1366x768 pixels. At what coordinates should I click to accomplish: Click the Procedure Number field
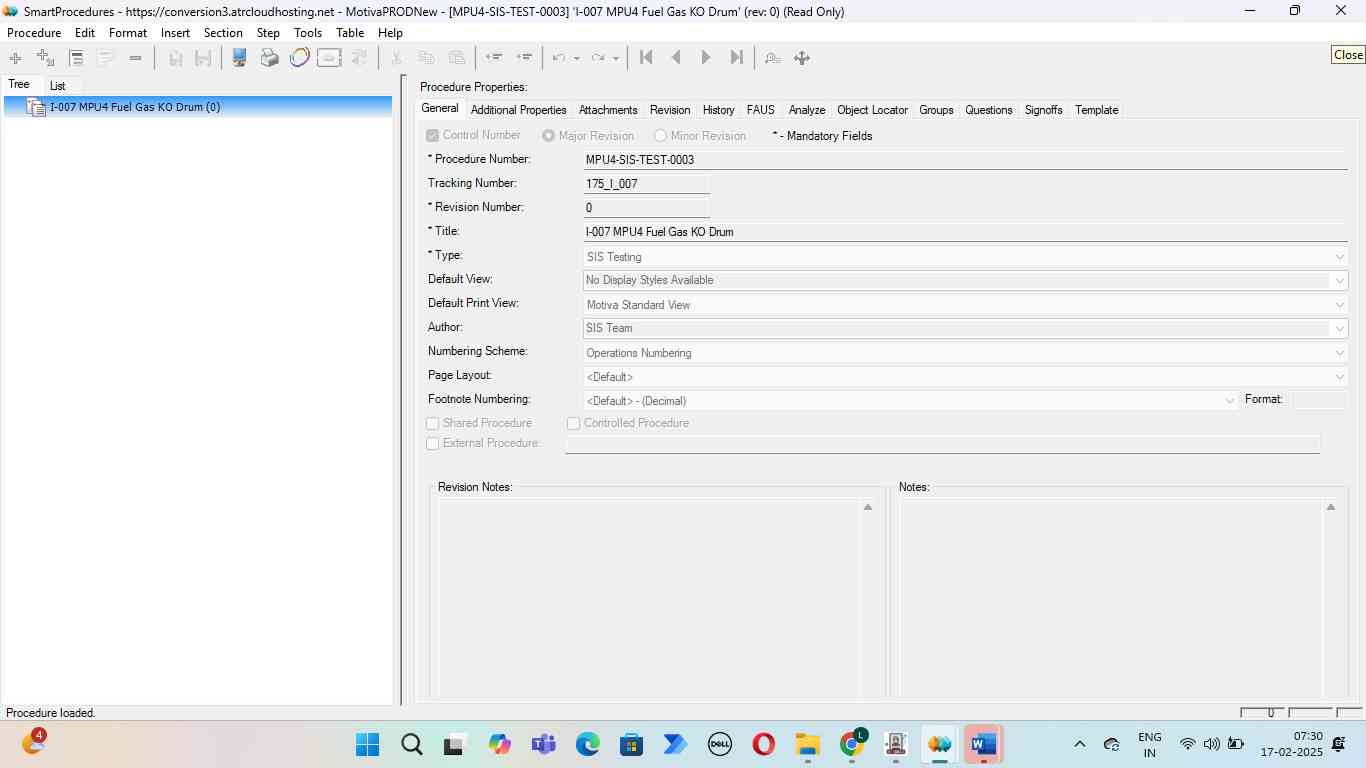(966, 160)
